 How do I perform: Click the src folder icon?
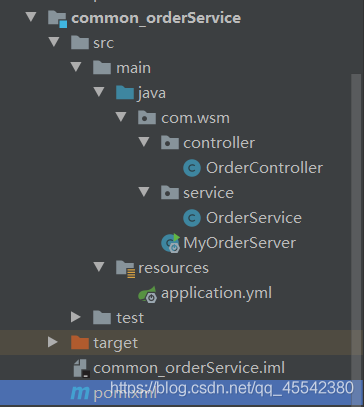(80, 43)
